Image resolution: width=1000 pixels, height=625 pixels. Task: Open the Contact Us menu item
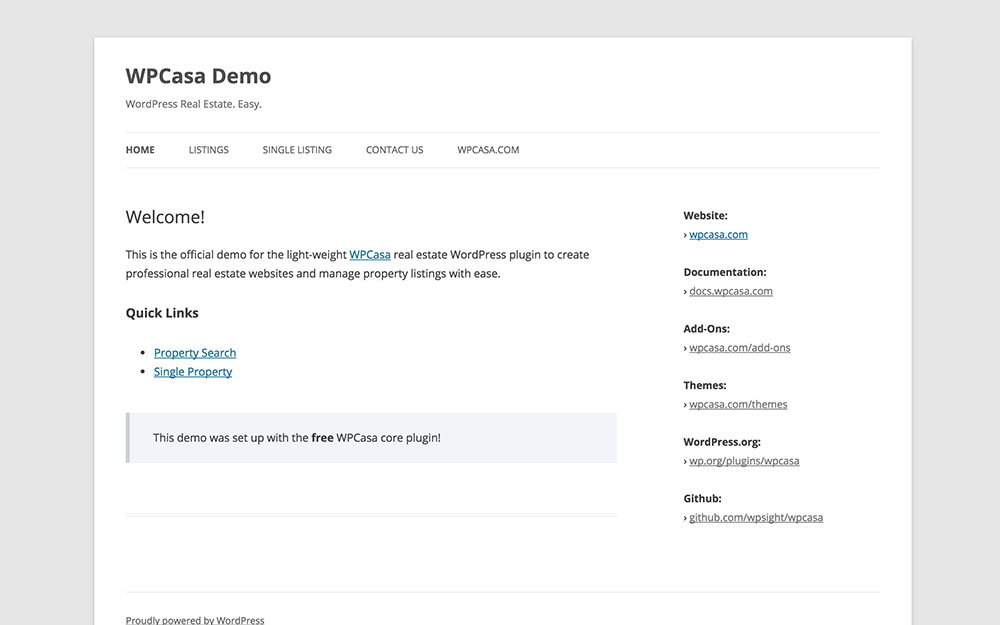click(395, 150)
